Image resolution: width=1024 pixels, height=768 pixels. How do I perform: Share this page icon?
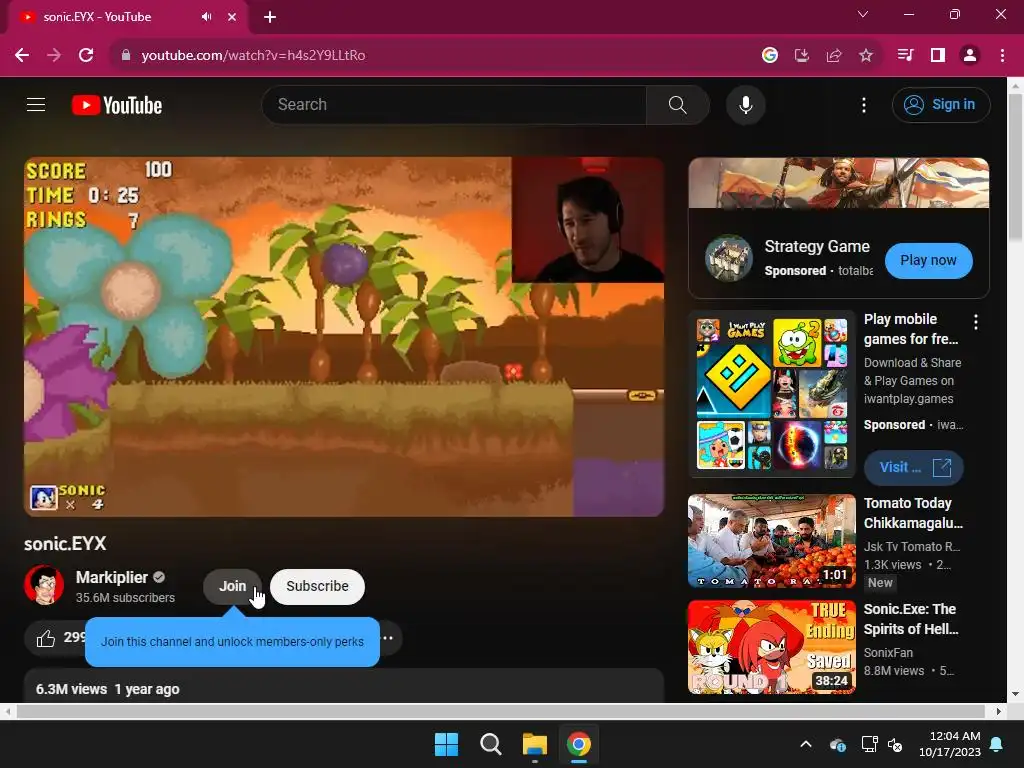tap(834, 56)
